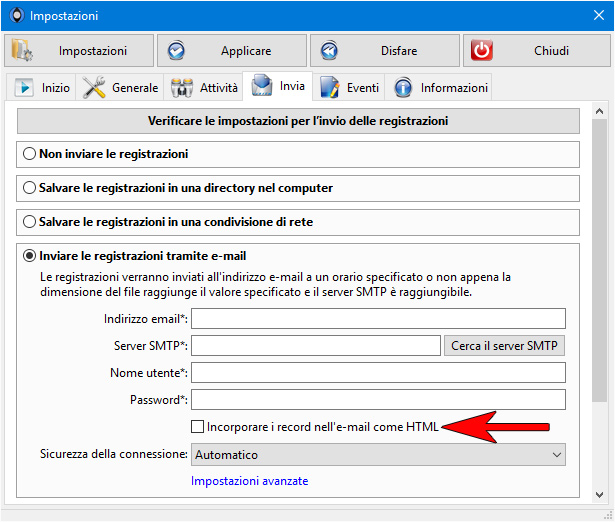
Task: Click the clock checkmark Applicare icon
Action: tap(176, 51)
